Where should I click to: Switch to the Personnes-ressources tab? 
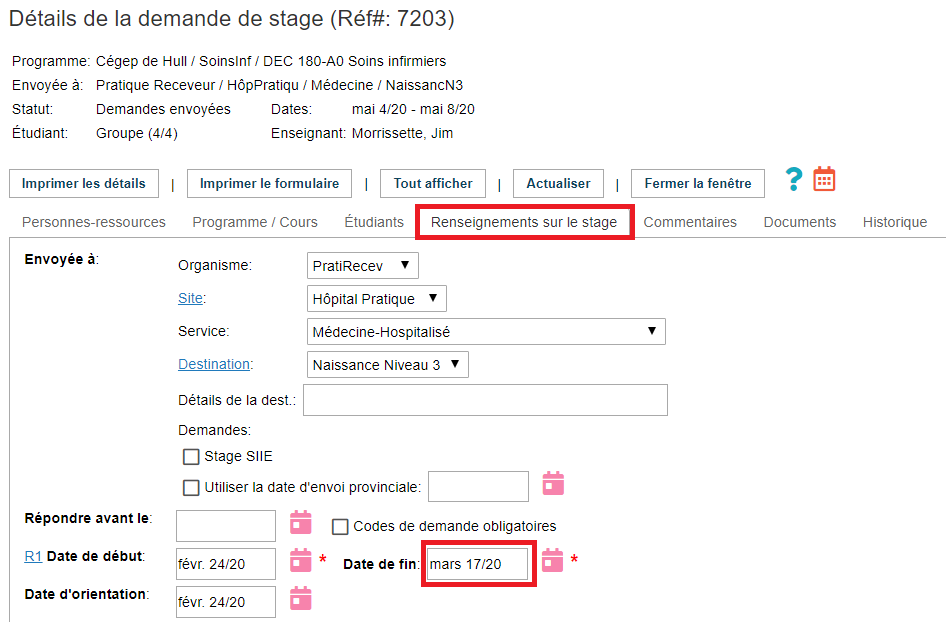point(93,222)
